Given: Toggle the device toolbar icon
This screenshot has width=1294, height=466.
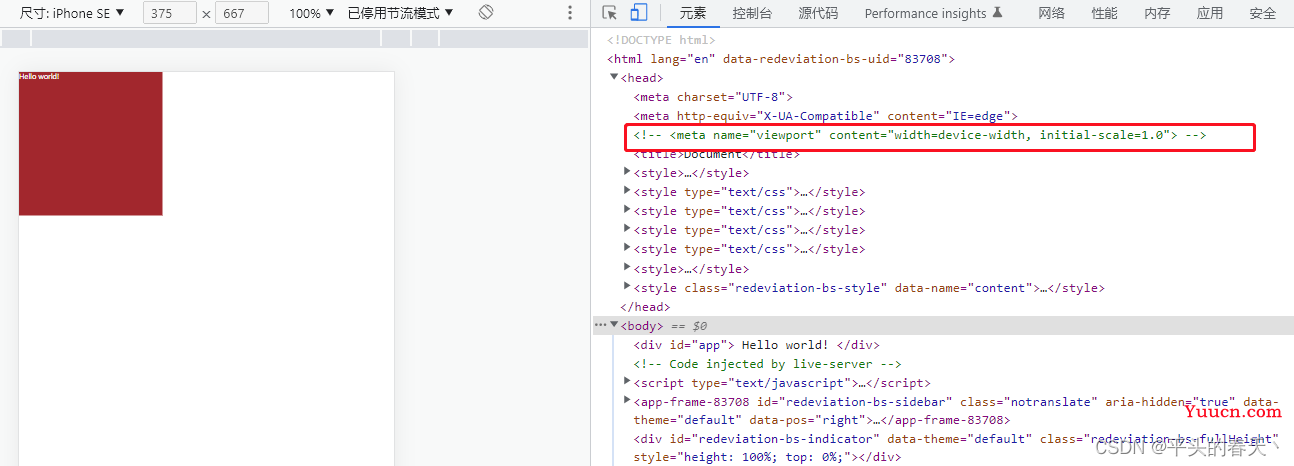Looking at the screenshot, I should point(638,13).
